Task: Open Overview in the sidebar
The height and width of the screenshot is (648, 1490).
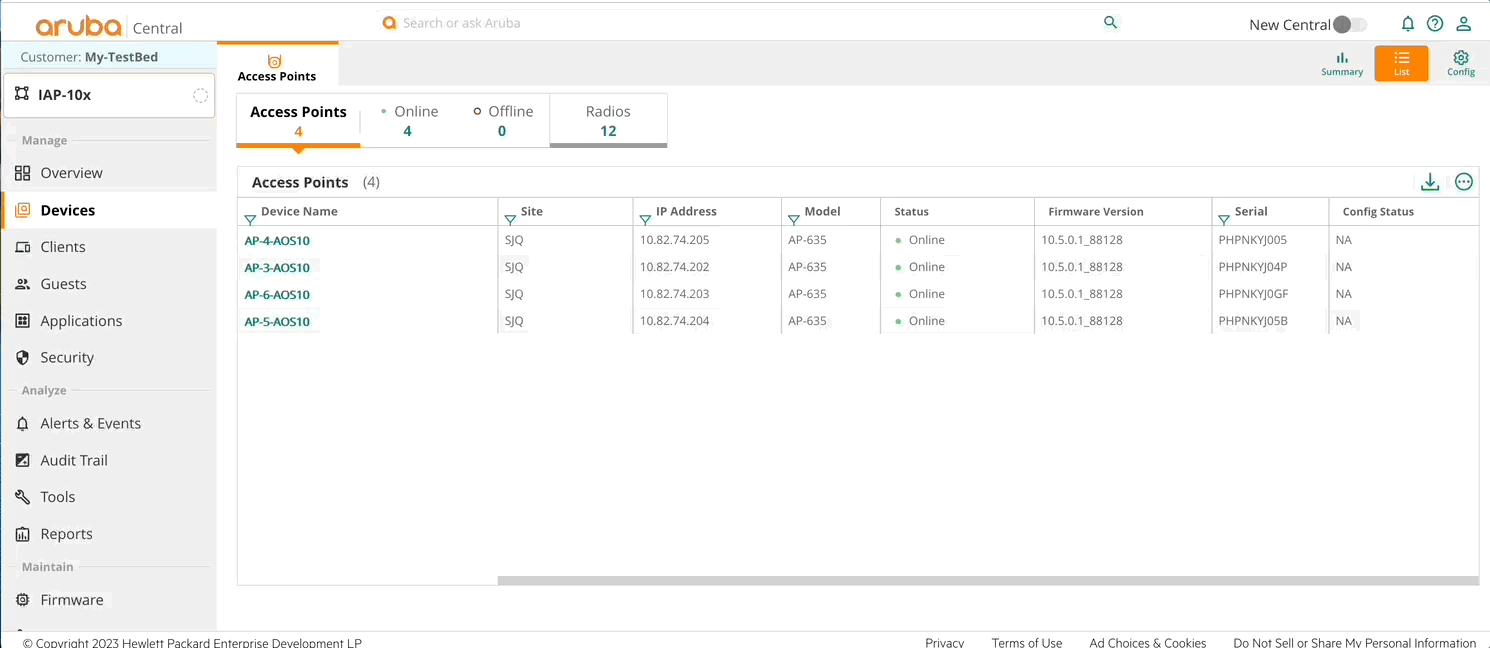Action: (x=108, y=173)
